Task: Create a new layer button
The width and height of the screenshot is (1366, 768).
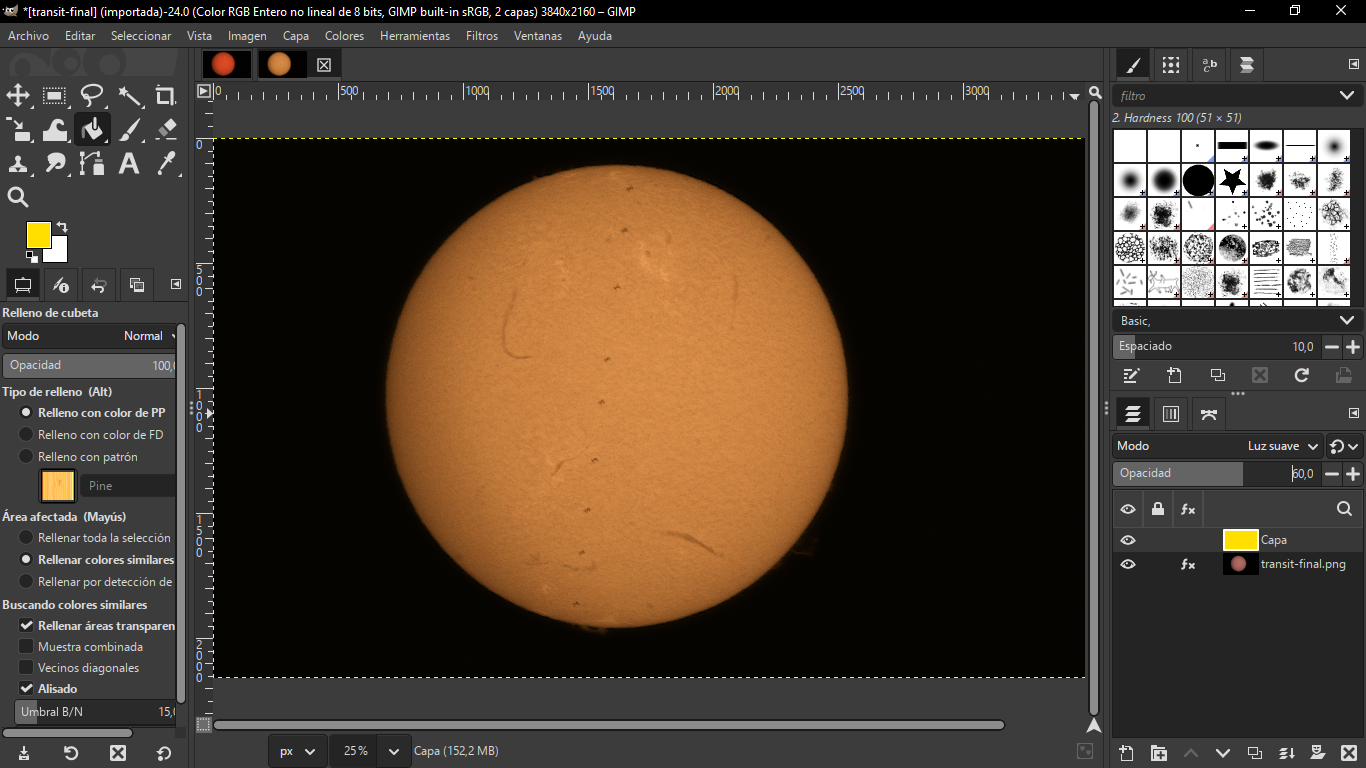Action: pyautogui.click(x=1126, y=753)
